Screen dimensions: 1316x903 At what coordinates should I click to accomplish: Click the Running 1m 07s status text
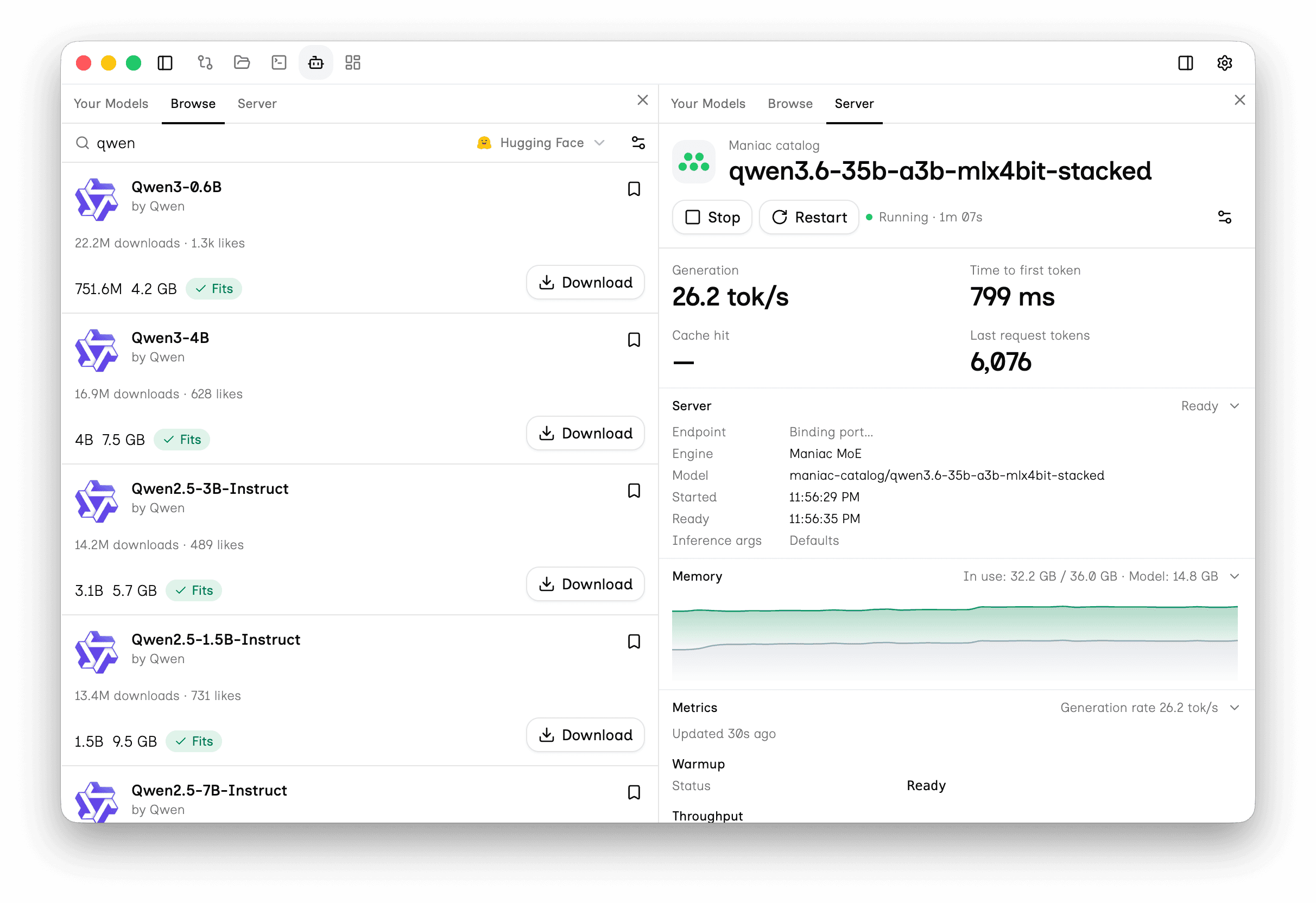pos(931,218)
